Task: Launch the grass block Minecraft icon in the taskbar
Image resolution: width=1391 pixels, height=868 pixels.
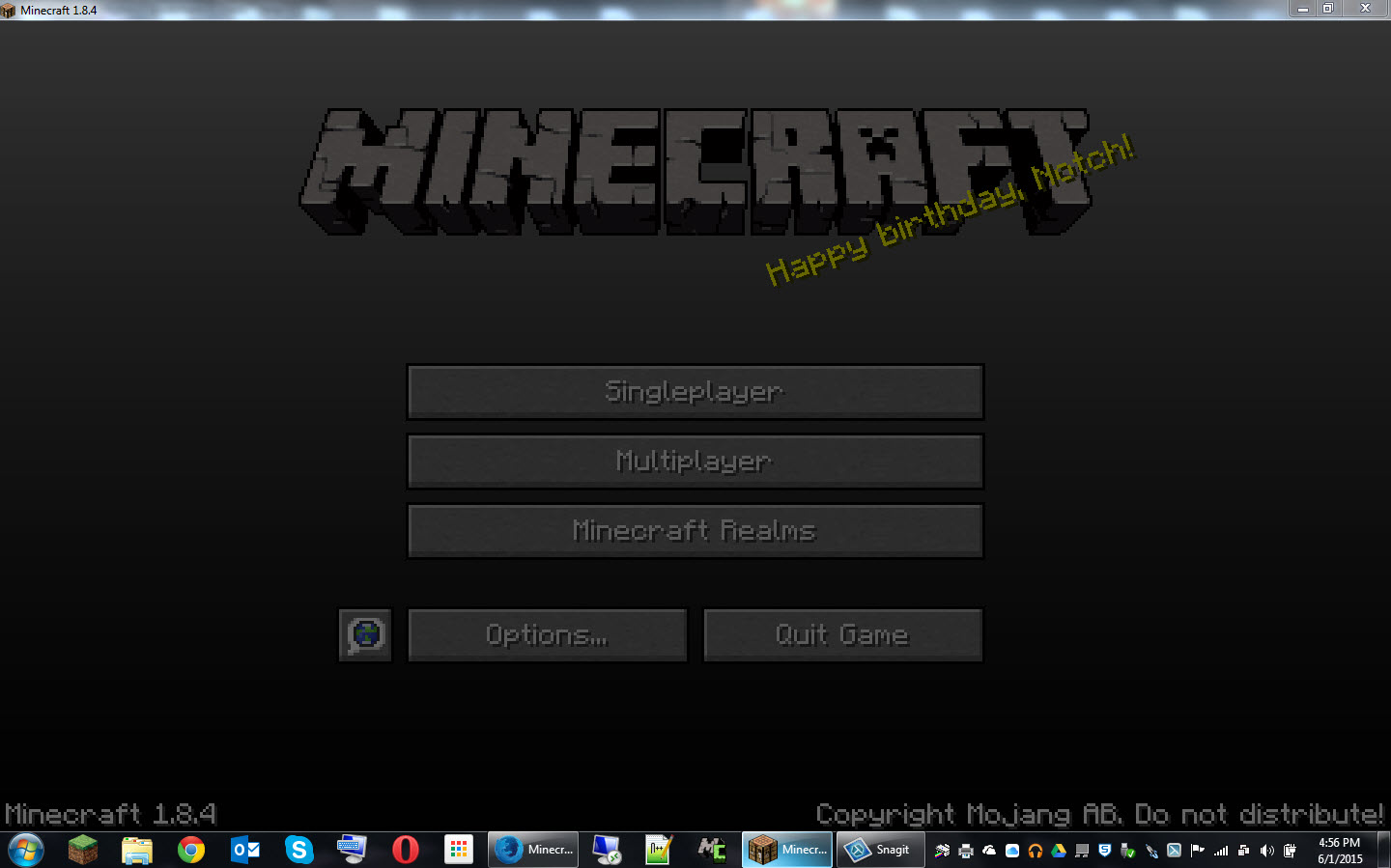Action: point(83,850)
